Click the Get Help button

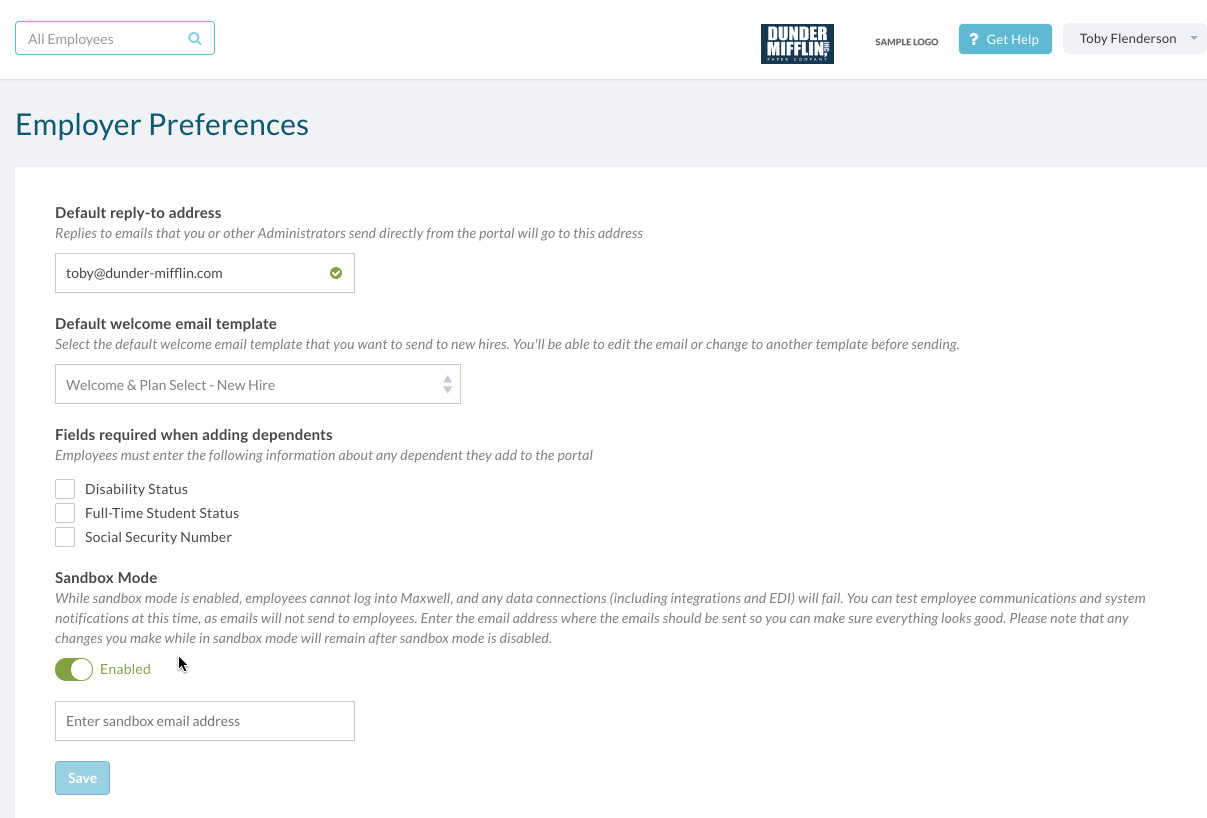pos(1005,39)
